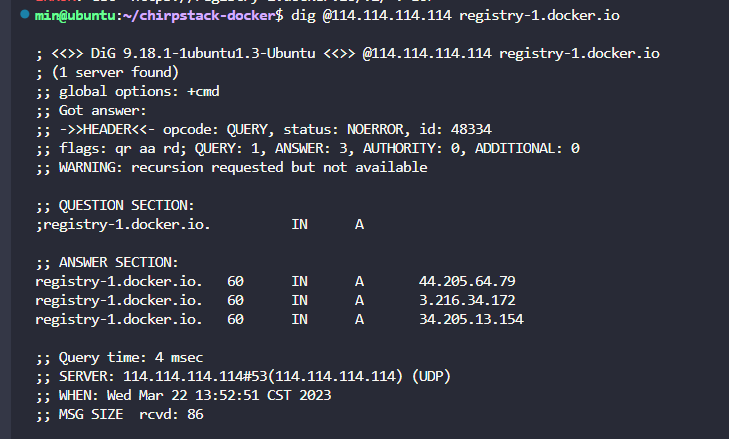The width and height of the screenshot is (729, 439).
Task: Click the dig command word
Action: point(304,17)
